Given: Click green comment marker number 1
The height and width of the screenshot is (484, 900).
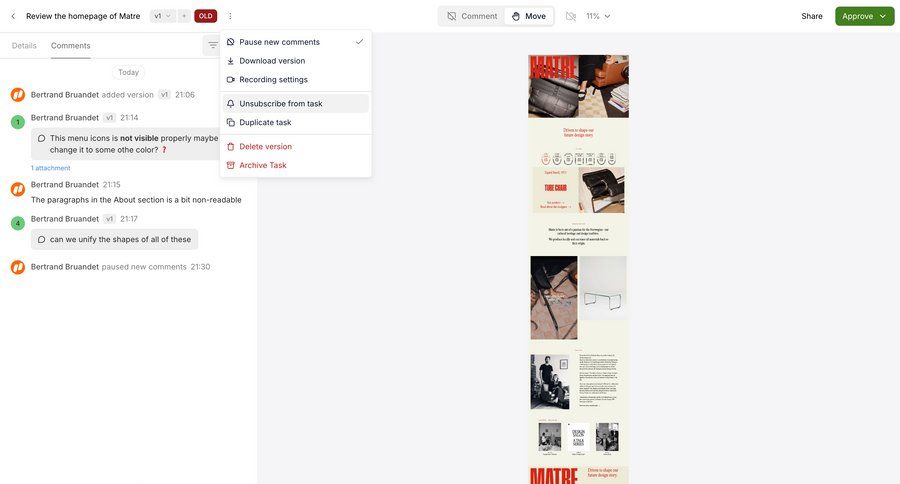Looking at the screenshot, I should 18,122.
